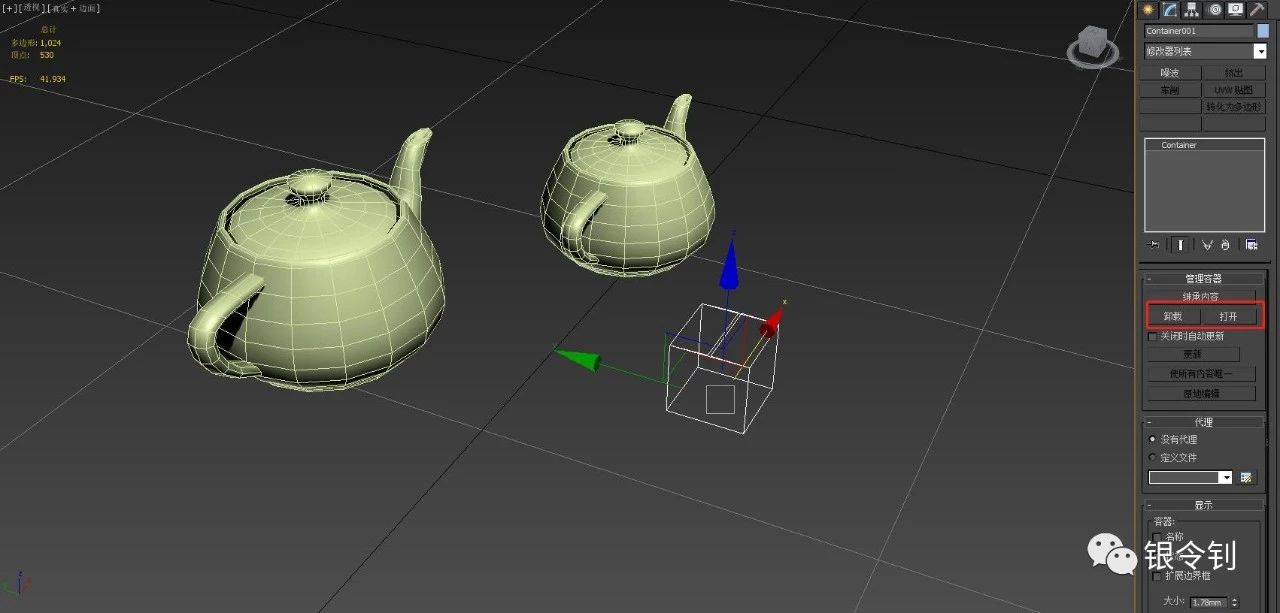Click the 顶点: 530 statistic text

(32, 55)
